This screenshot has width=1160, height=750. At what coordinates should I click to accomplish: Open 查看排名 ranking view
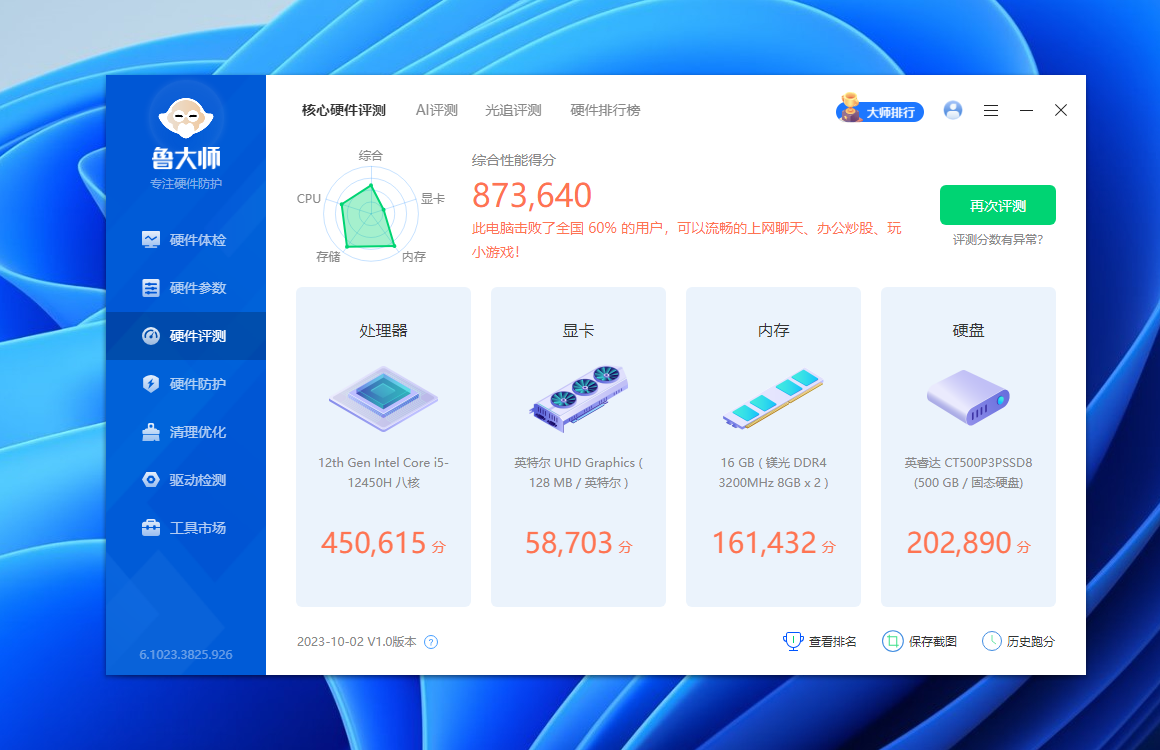[x=820, y=641]
